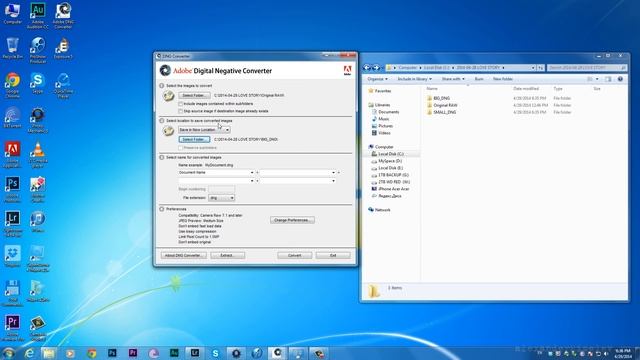This screenshot has height=360, width=640.
Task: Open the Document Name naming dropdown
Action: click(216, 173)
